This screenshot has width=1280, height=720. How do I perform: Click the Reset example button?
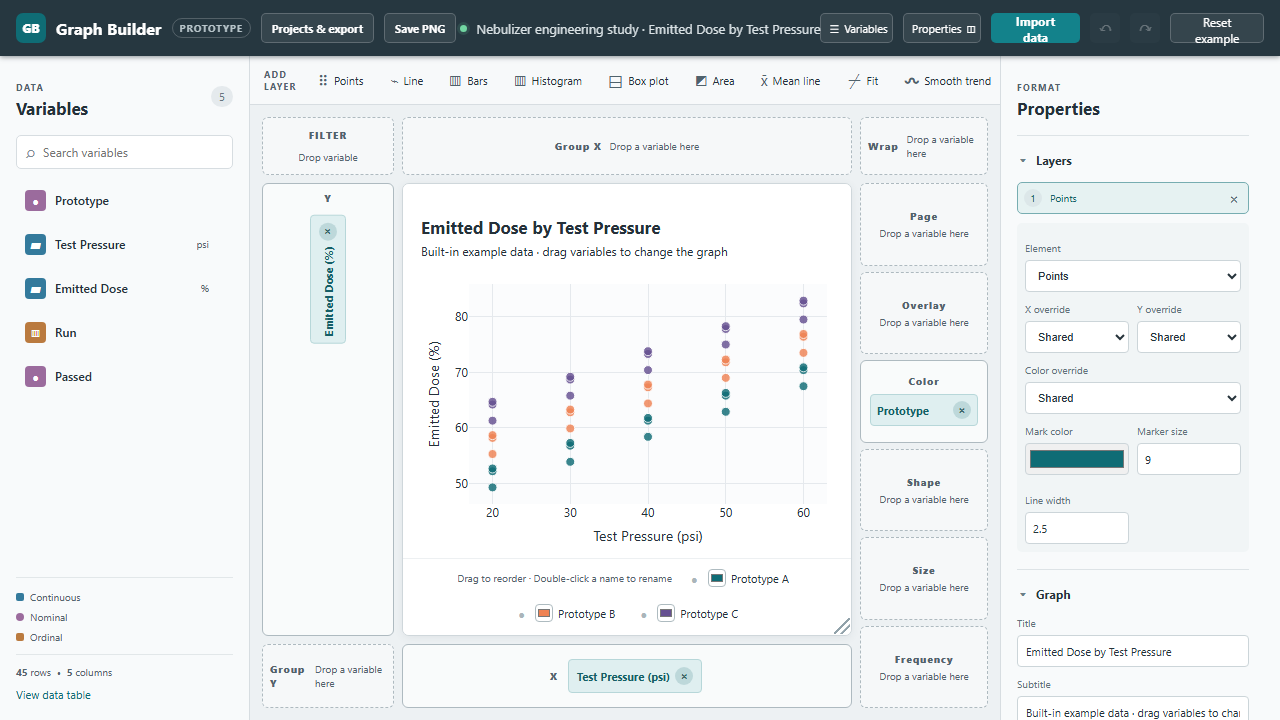coord(1217,29)
